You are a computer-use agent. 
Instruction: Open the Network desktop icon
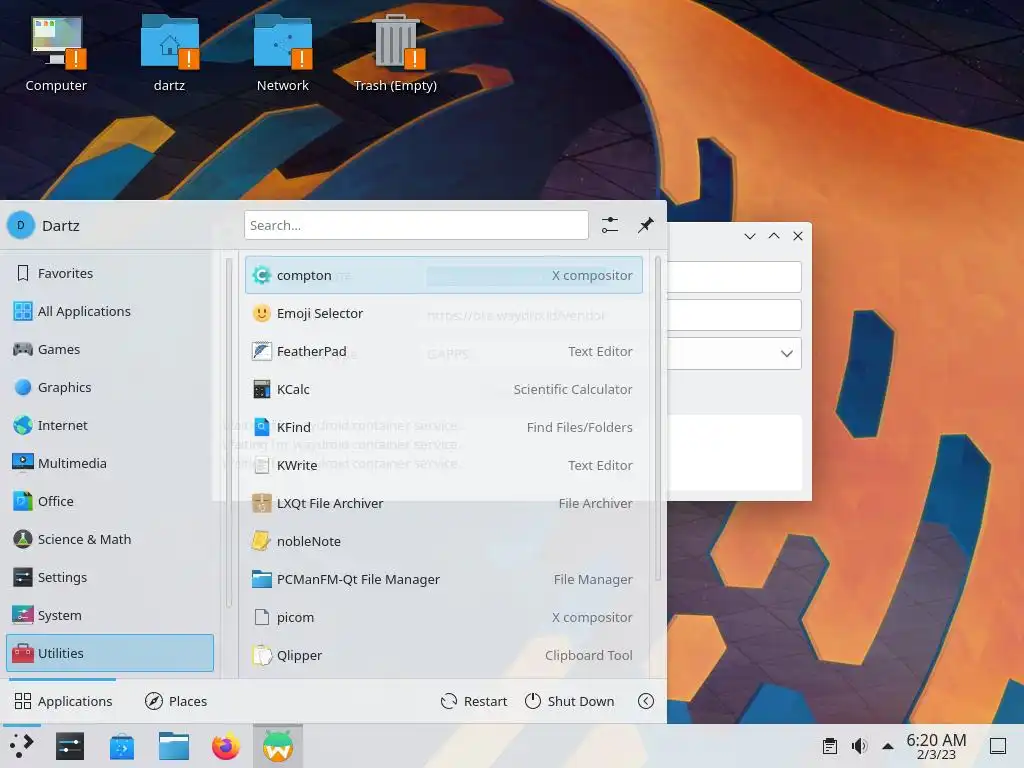[x=283, y=54]
